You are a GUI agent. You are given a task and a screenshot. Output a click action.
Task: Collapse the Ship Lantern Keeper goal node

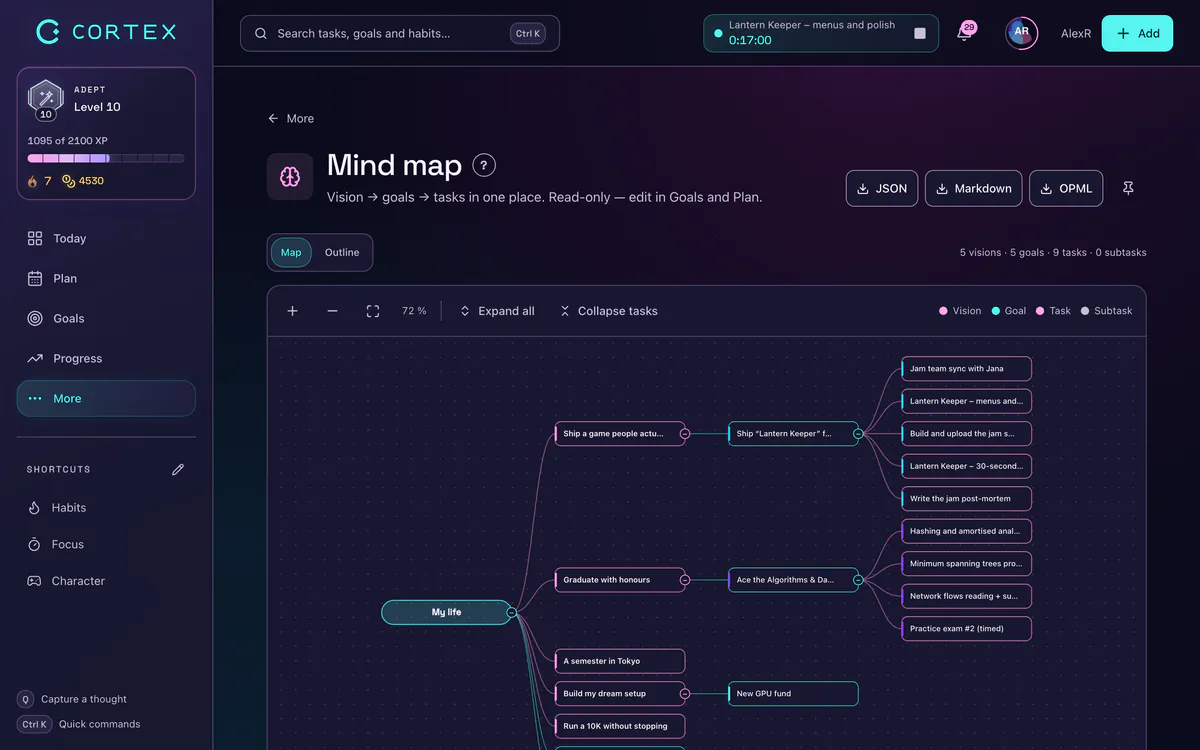(x=858, y=434)
